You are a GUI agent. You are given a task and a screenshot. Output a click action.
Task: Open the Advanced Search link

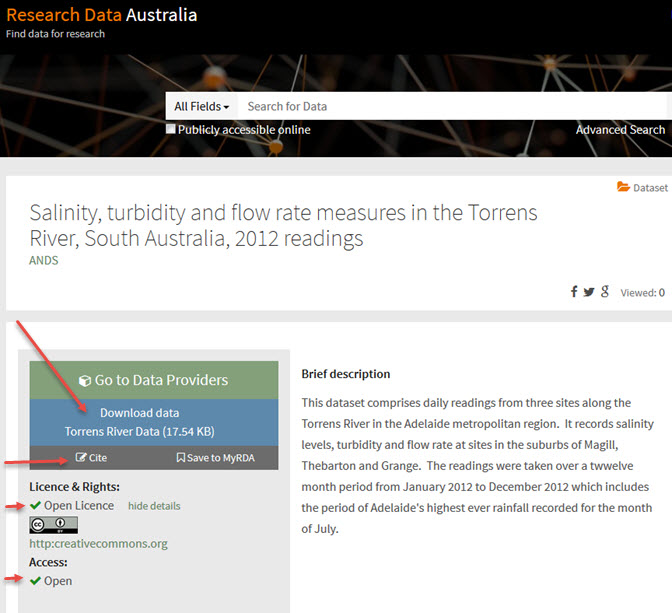620,130
